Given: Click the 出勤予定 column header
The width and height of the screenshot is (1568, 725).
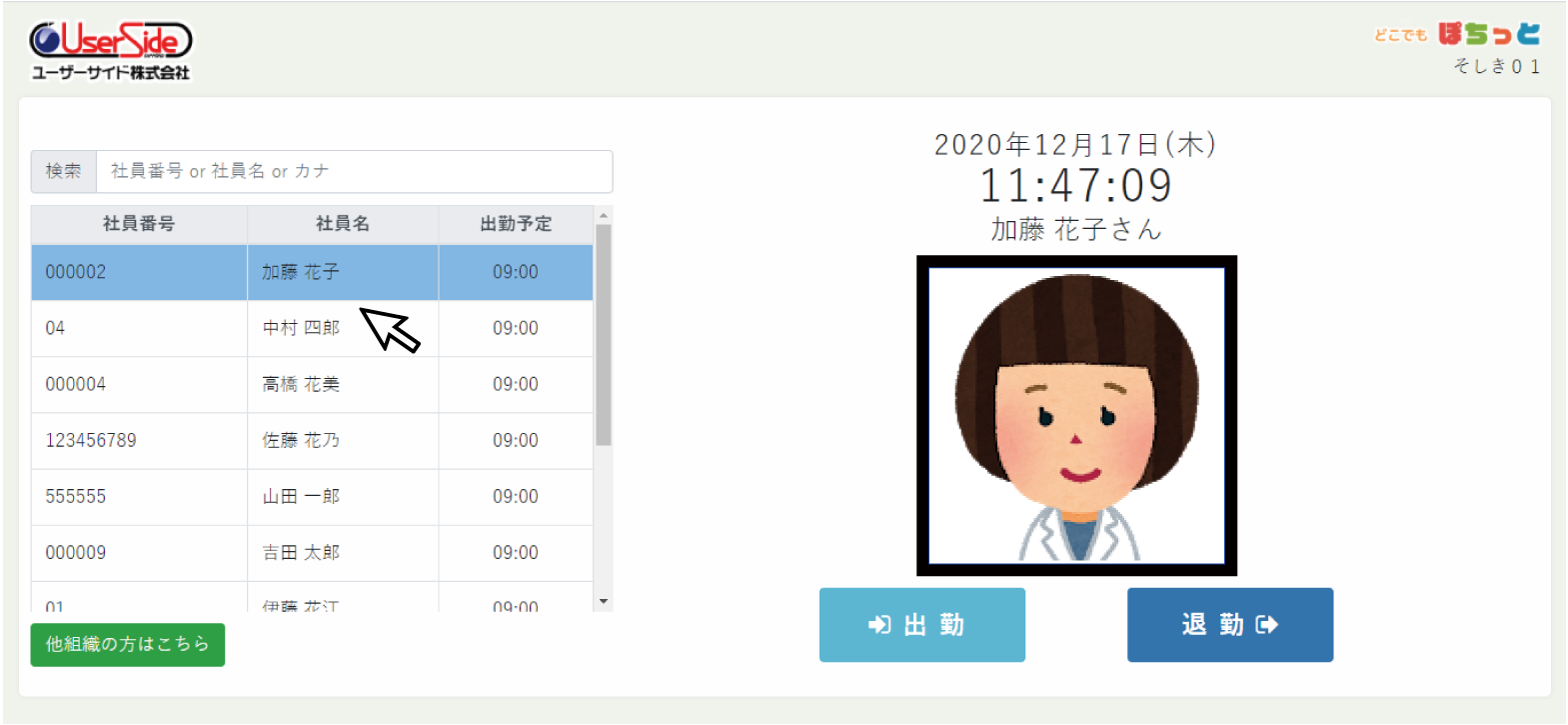Looking at the screenshot, I should [515, 224].
